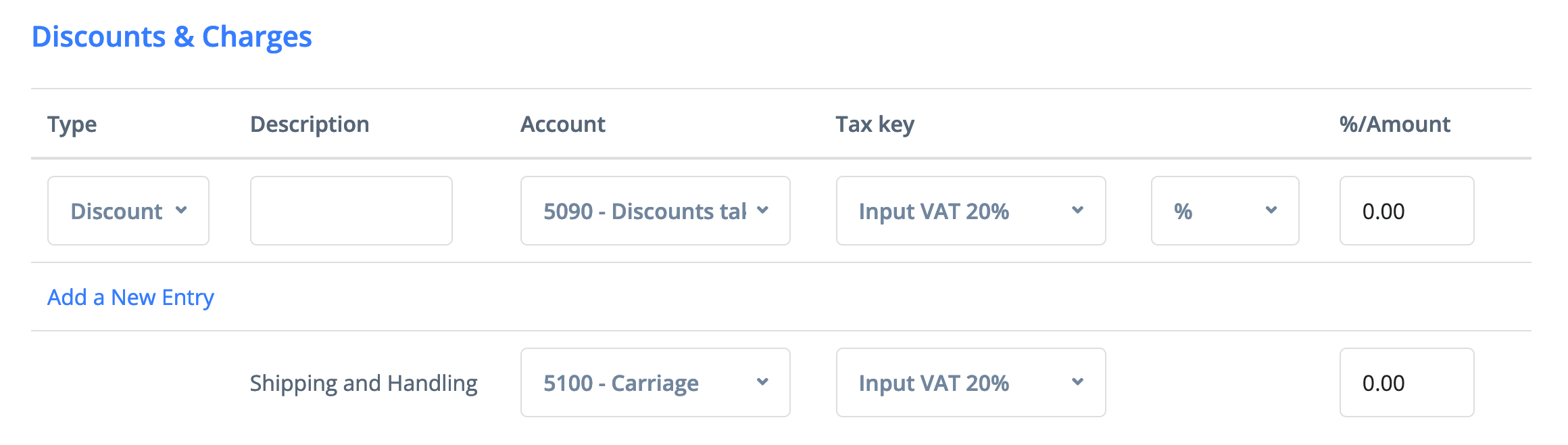Click the chevron arrow beside 5100 - Carriage

(762, 382)
